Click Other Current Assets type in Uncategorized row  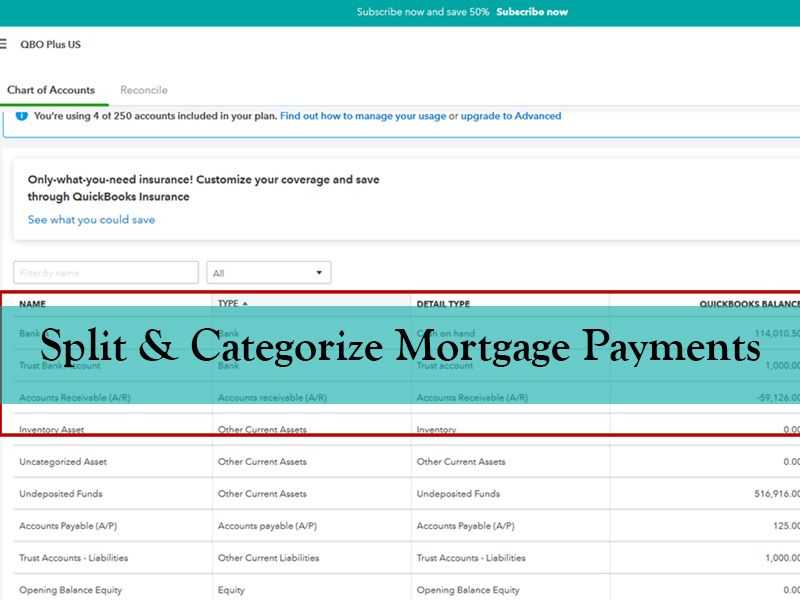pos(262,462)
